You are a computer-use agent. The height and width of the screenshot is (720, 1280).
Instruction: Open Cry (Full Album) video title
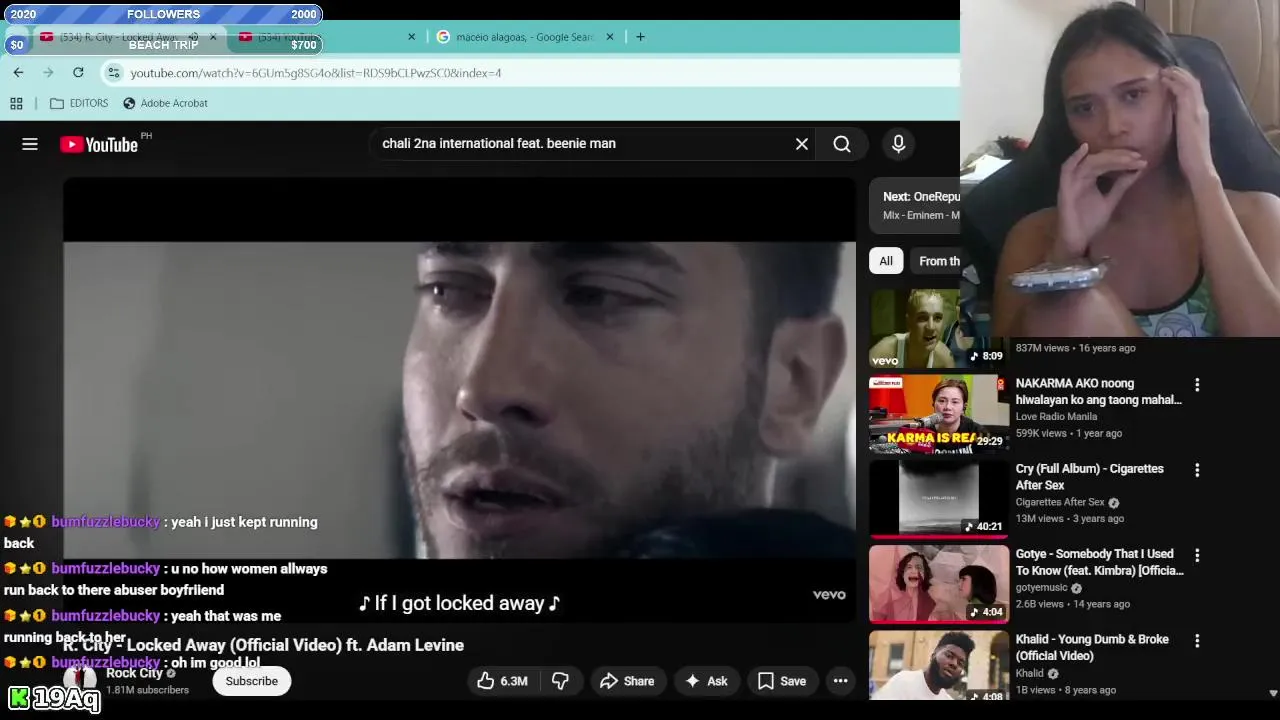pyautogui.click(x=1090, y=477)
